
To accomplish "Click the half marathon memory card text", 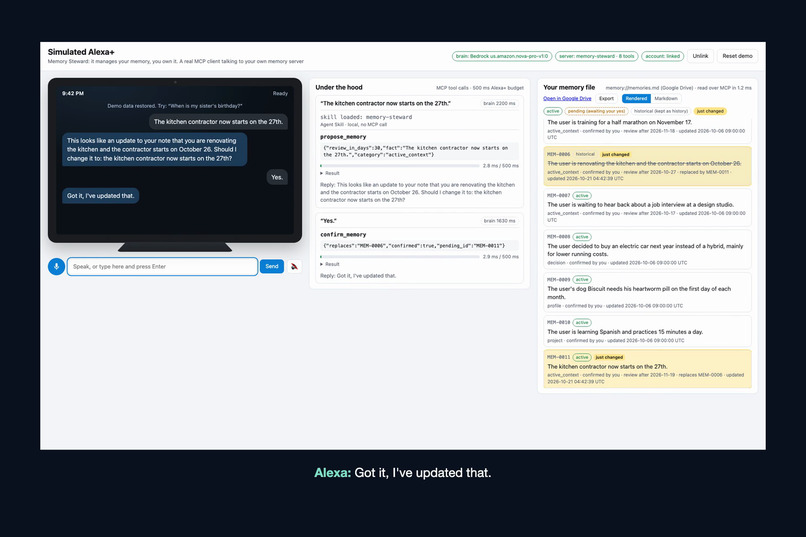I will coord(619,122).
